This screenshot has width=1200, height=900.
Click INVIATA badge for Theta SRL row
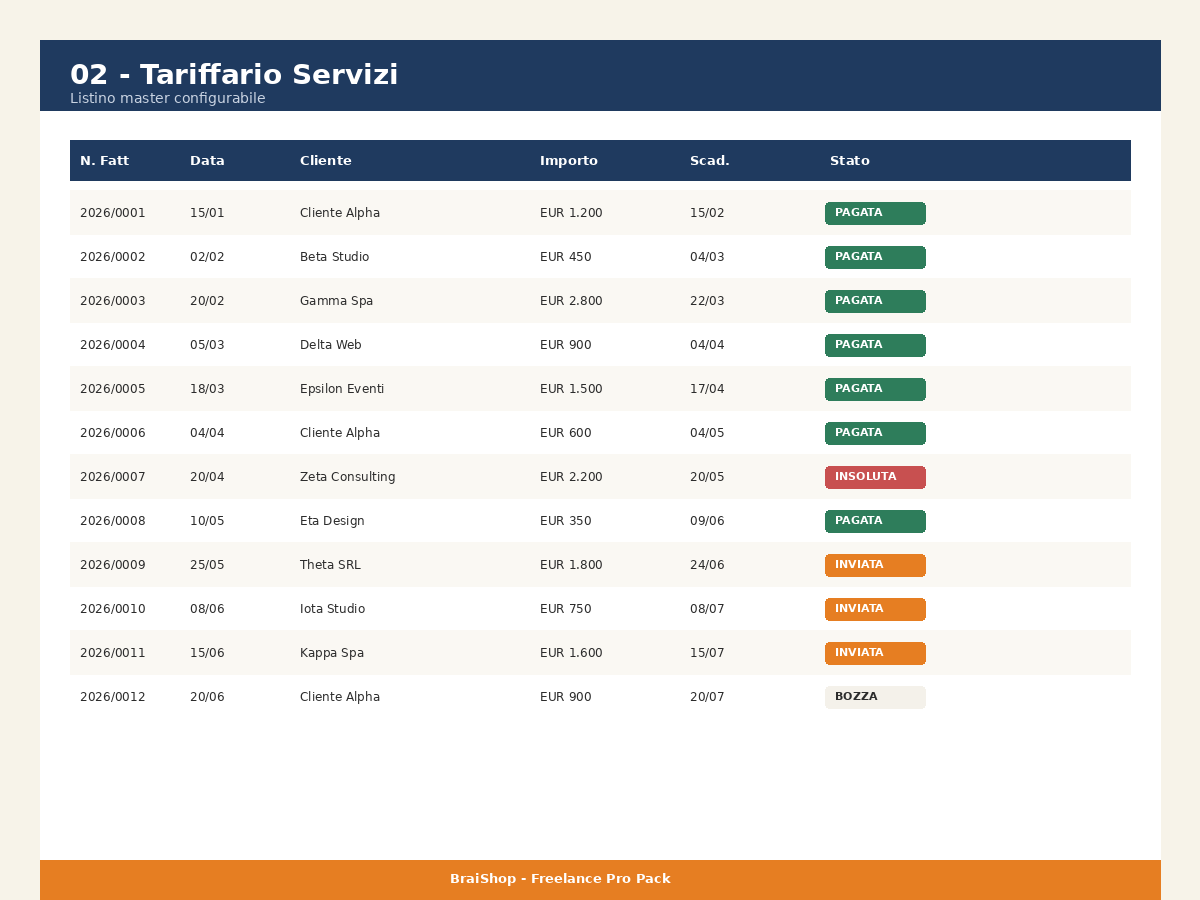pos(875,565)
